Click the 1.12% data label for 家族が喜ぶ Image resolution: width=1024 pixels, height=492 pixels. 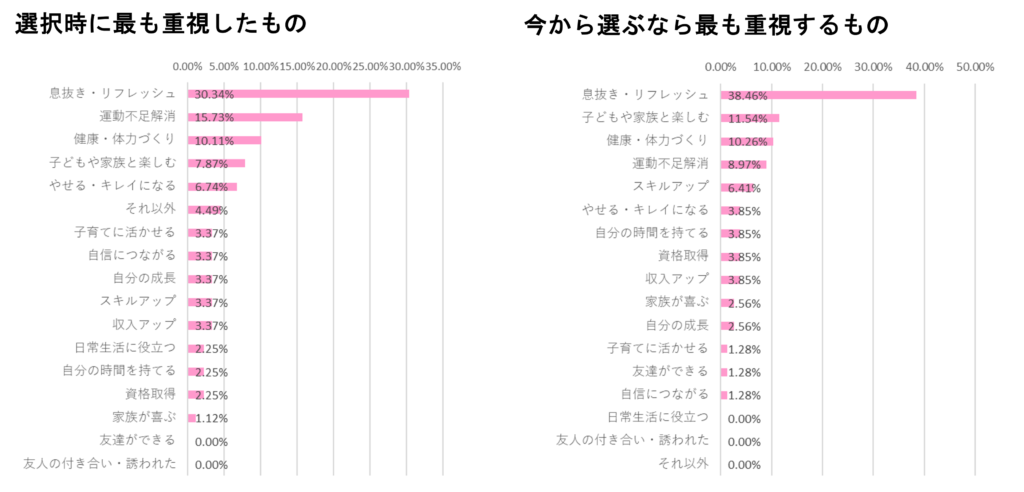pos(212,419)
